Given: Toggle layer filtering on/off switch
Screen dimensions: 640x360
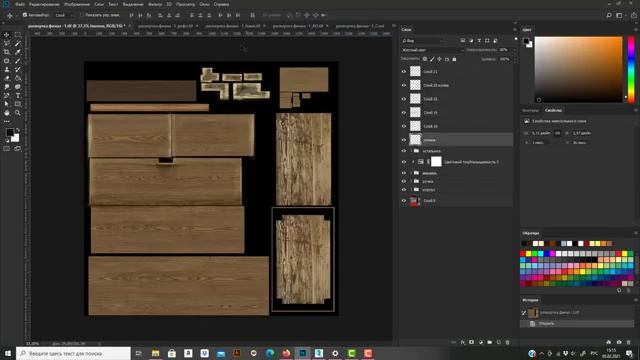Looking at the screenshot, I should [516, 39].
